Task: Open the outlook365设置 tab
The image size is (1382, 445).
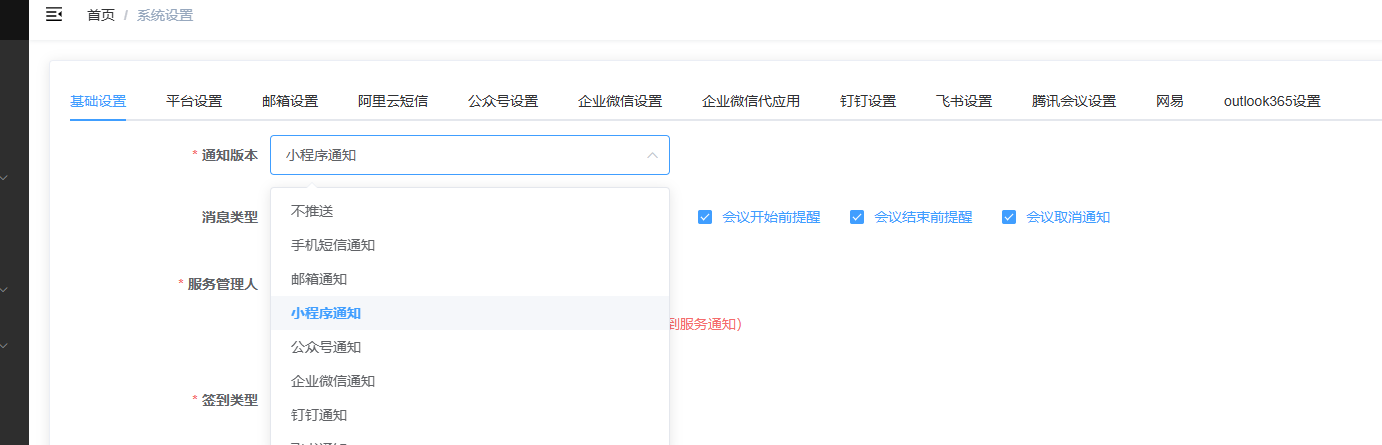Action: (1272, 101)
